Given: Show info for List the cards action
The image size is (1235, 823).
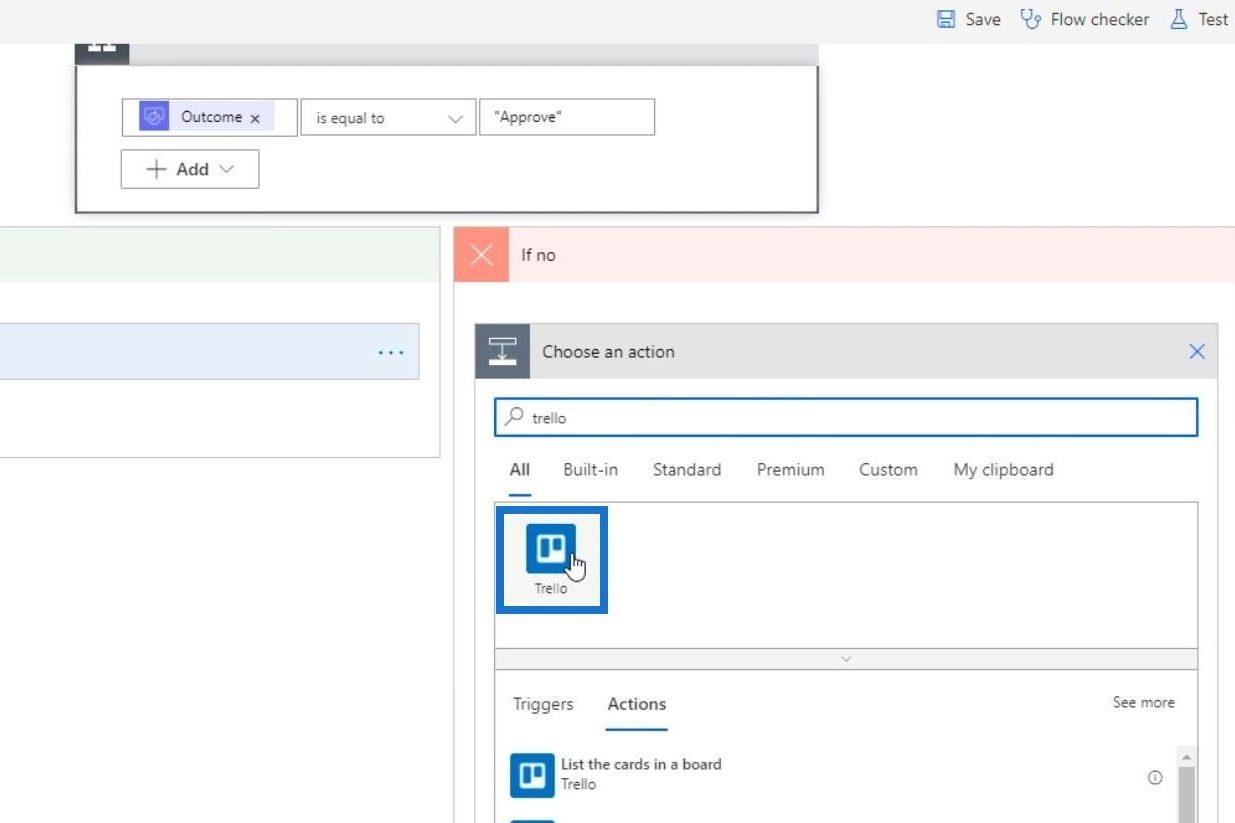Looking at the screenshot, I should click(x=1155, y=777).
